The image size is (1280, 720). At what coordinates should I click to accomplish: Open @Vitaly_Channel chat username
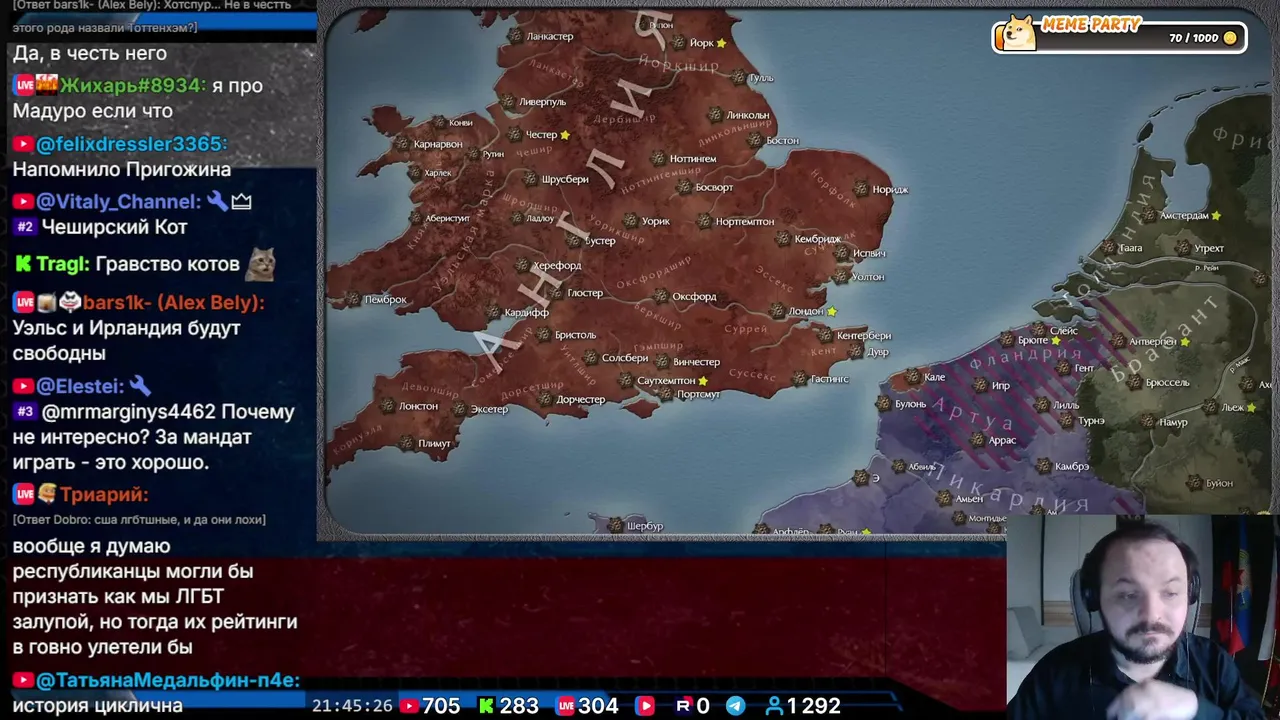click(119, 202)
